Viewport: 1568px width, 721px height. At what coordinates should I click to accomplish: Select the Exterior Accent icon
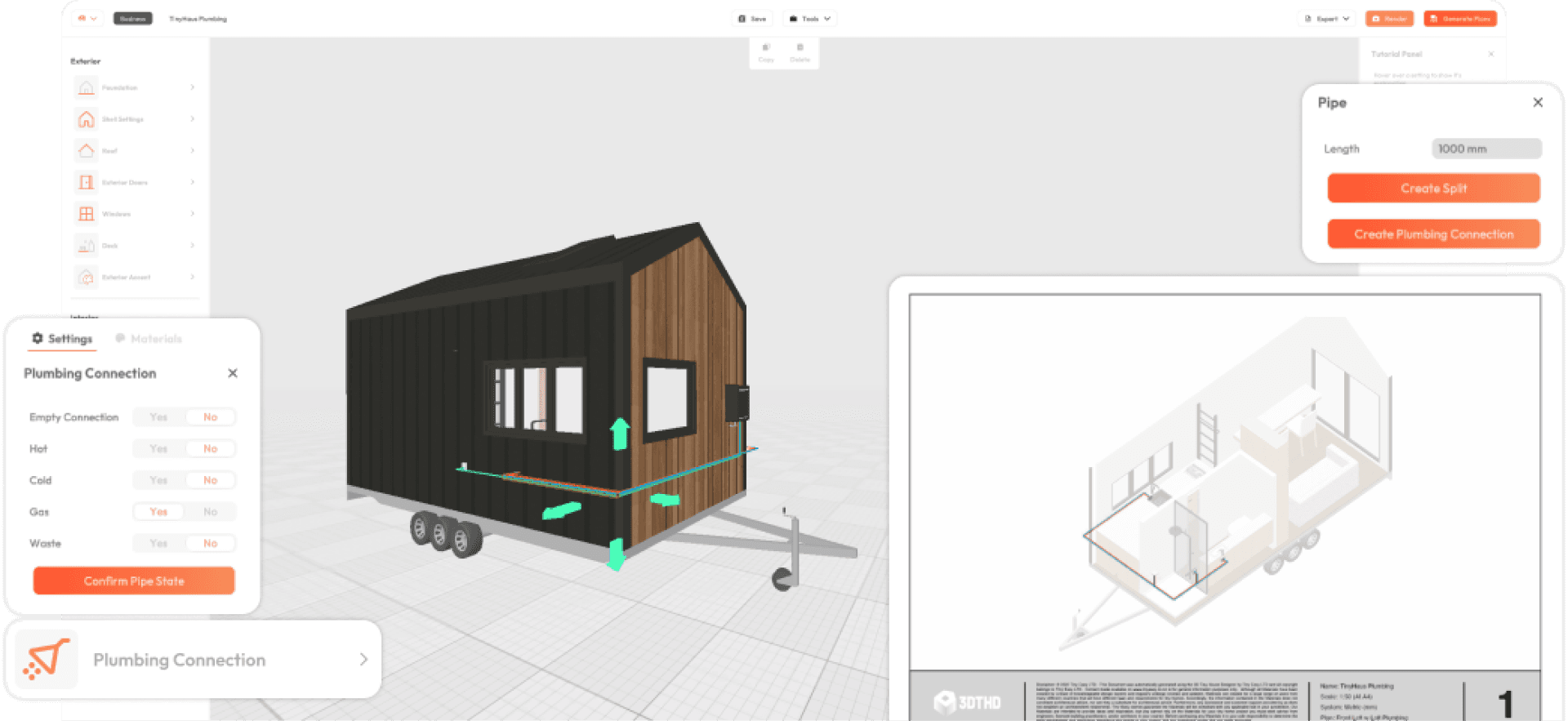click(86, 277)
